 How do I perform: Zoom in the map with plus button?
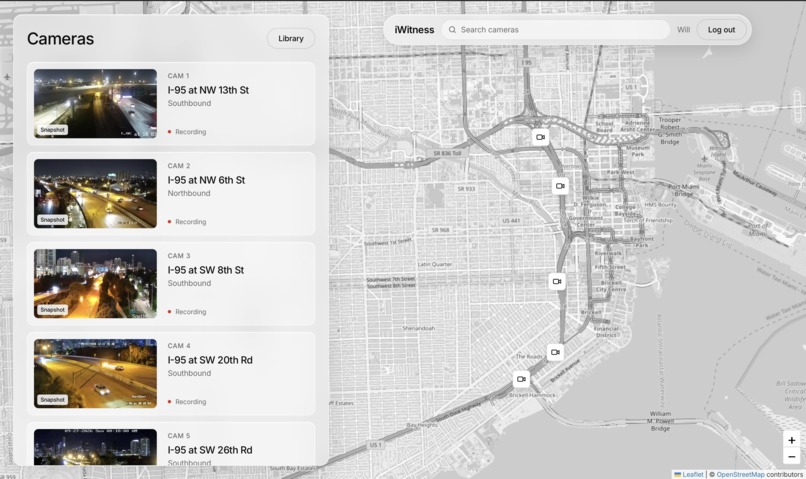click(792, 440)
